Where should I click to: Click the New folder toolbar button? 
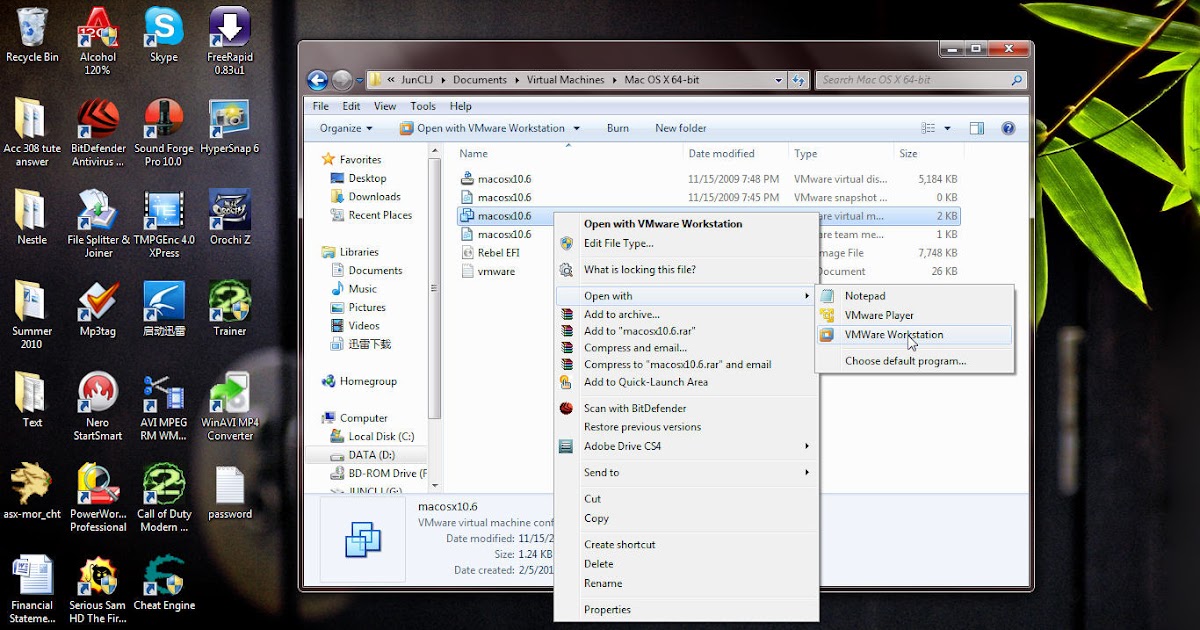[x=681, y=128]
